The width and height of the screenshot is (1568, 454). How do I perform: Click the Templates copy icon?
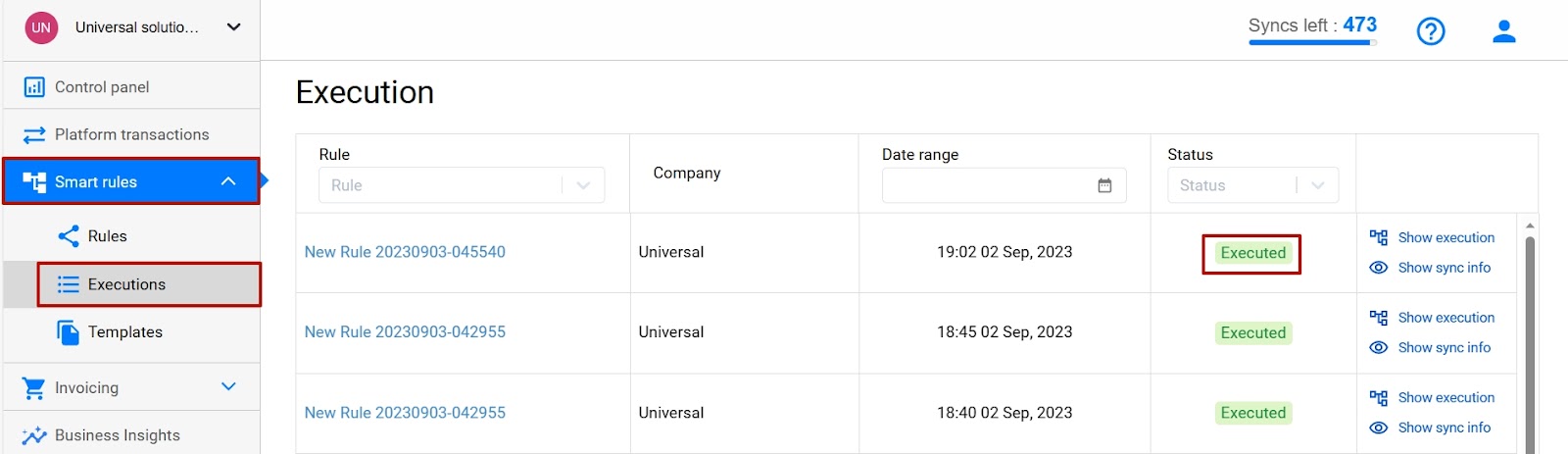click(x=68, y=332)
